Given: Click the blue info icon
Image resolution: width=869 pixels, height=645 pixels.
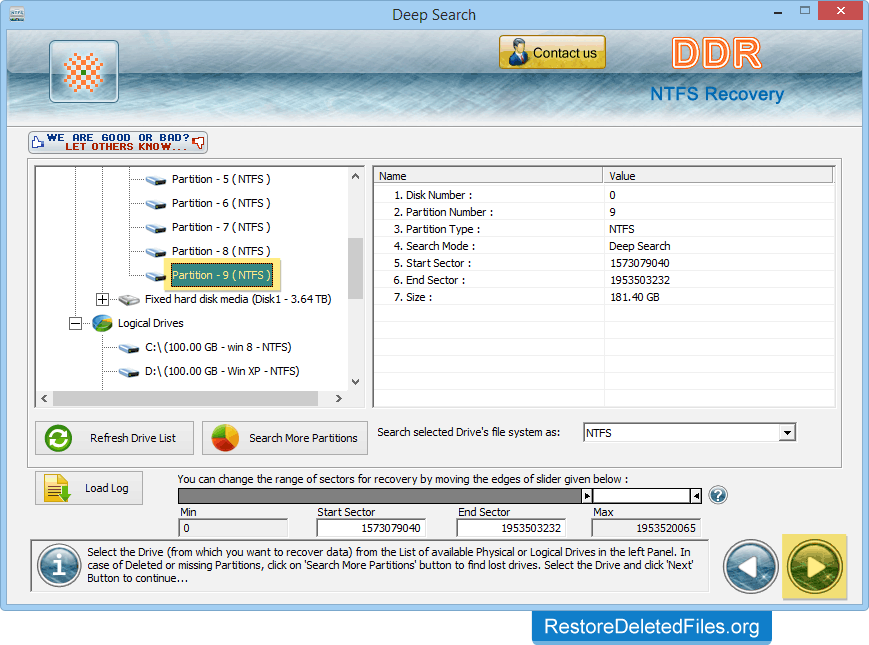Looking at the screenshot, I should [x=59, y=565].
